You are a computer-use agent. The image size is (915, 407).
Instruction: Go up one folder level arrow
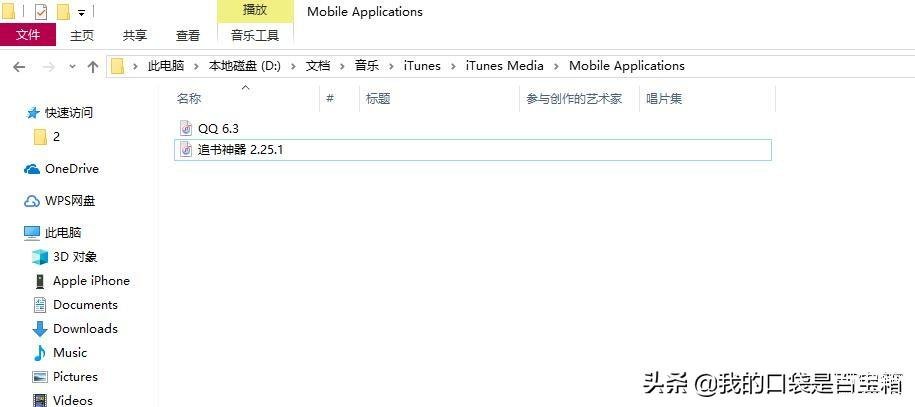tap(93, 67)
